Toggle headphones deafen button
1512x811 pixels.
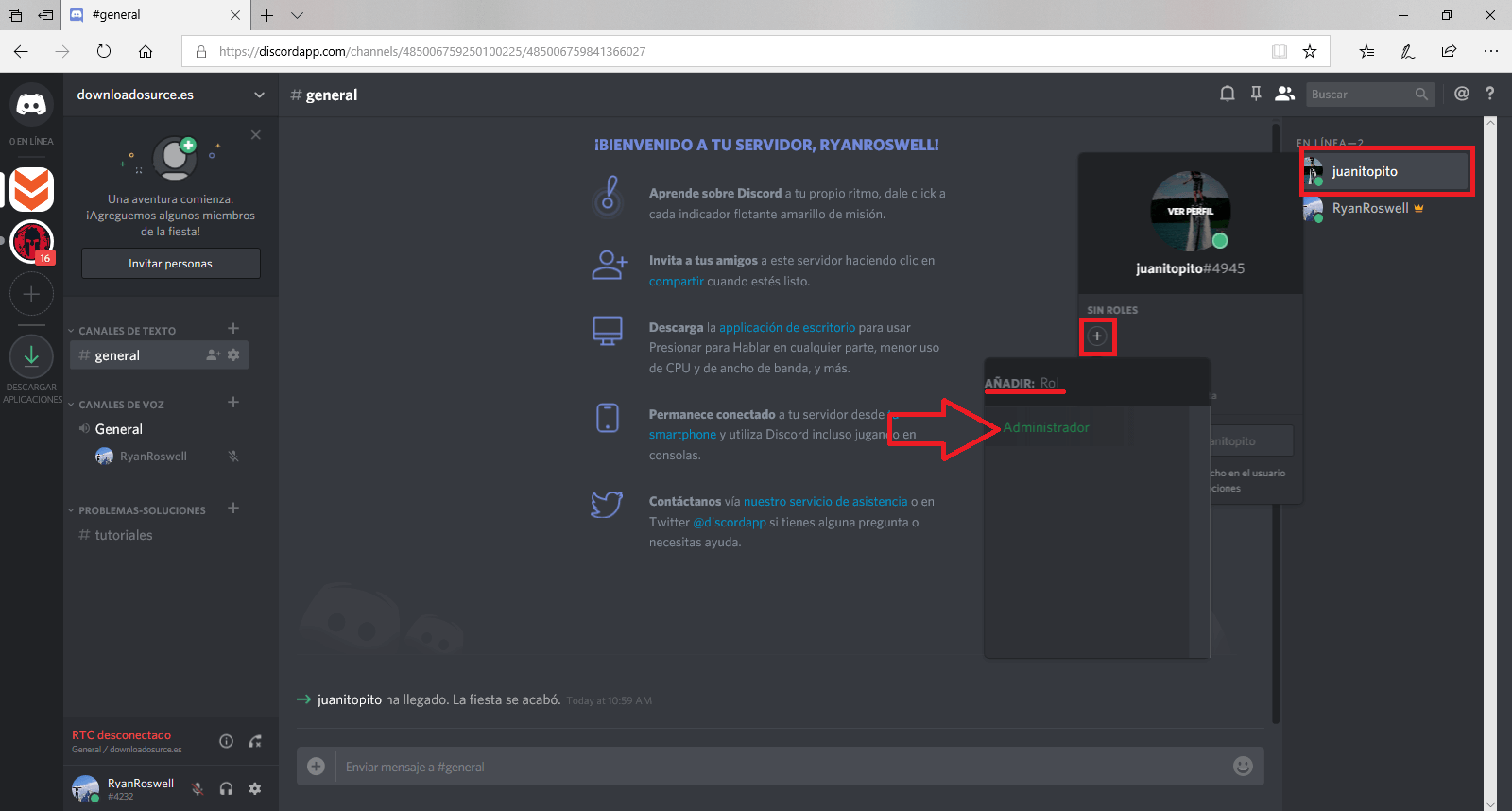click(226, 788)
